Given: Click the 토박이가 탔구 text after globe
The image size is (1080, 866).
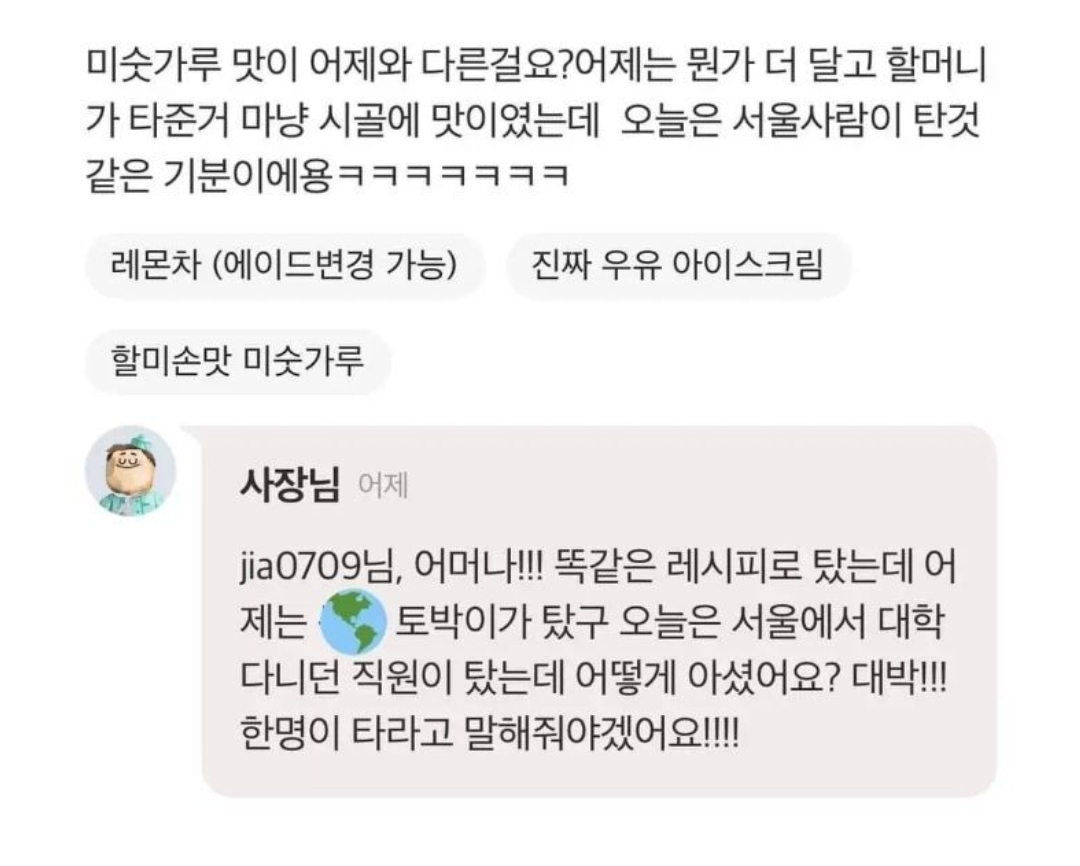Looking at the screenshot, I should coord(501,622).
